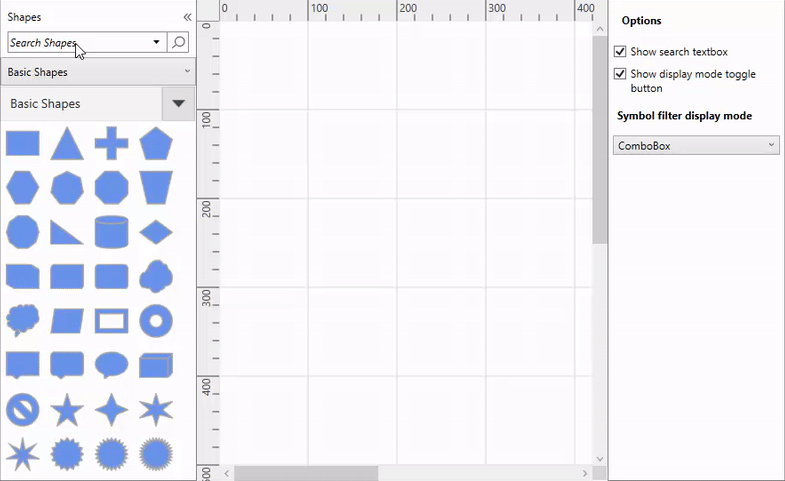The image size is (785, 481).
Task: Click the diagram's vertical scrollbar thumb
Action: tap(600, 140)
